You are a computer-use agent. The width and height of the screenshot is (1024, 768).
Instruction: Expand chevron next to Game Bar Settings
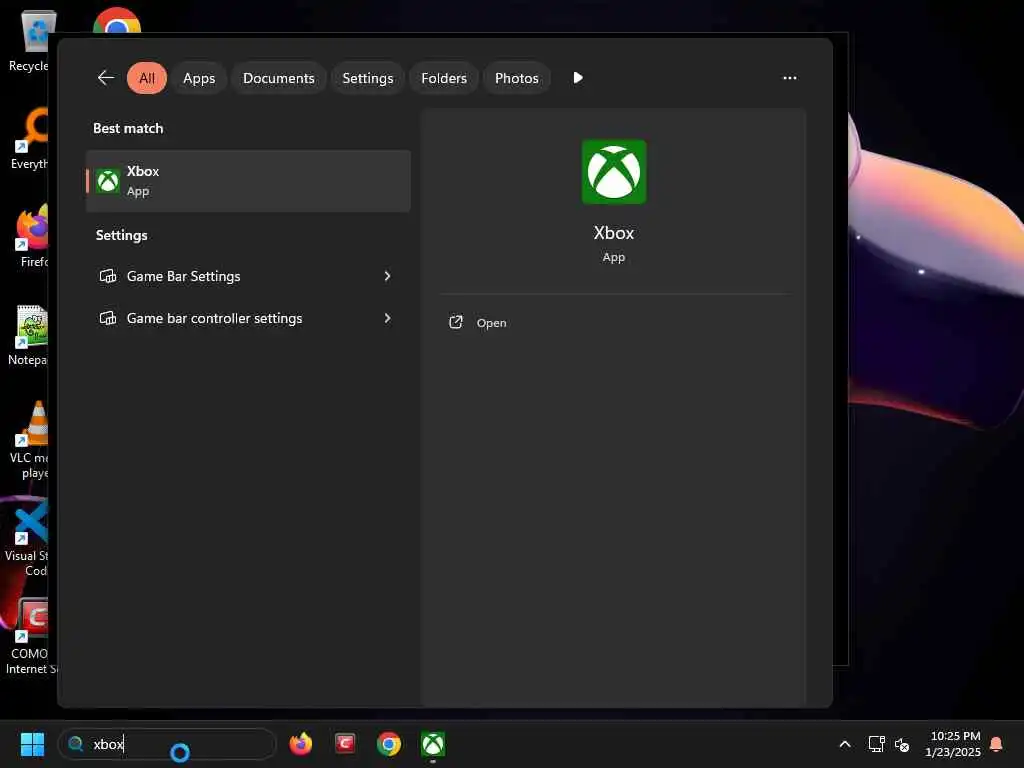click(387, 276)
